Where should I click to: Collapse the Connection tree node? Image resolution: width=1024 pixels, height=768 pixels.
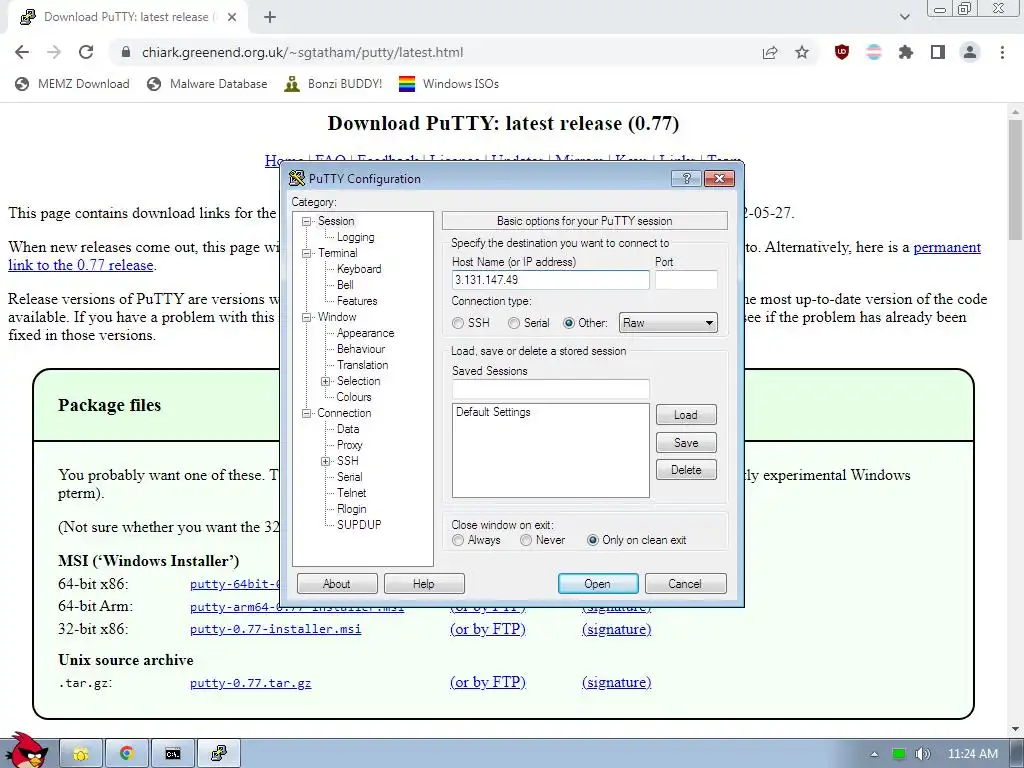click(306, 413)
